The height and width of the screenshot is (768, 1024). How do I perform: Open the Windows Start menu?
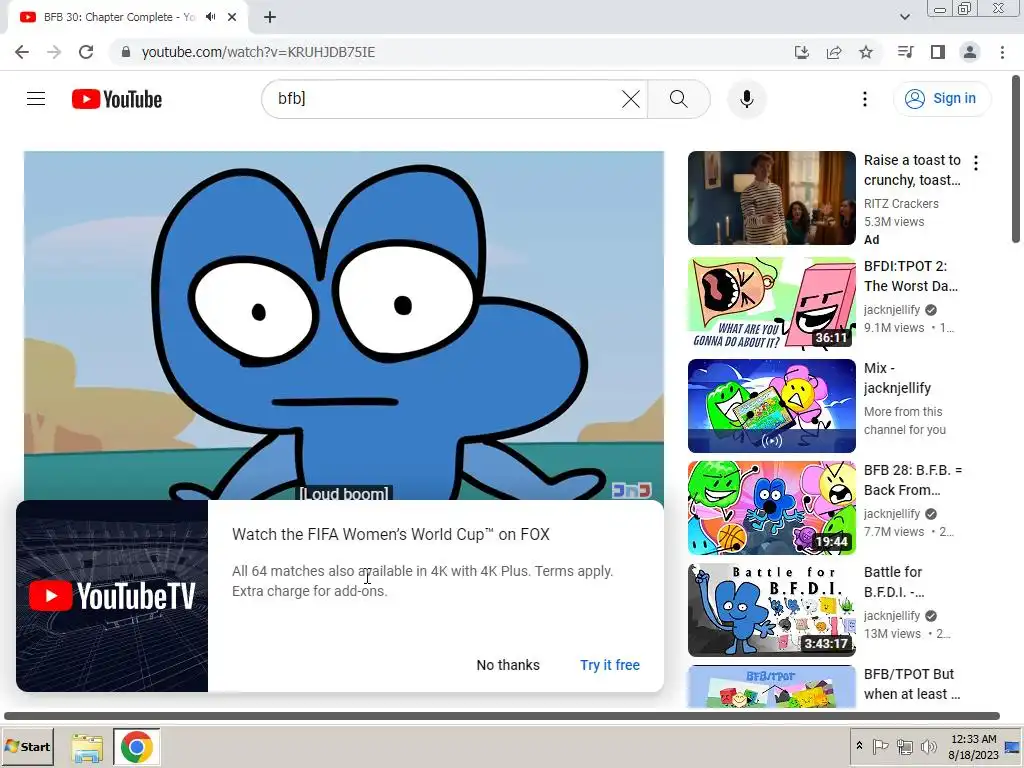point(27,746)
